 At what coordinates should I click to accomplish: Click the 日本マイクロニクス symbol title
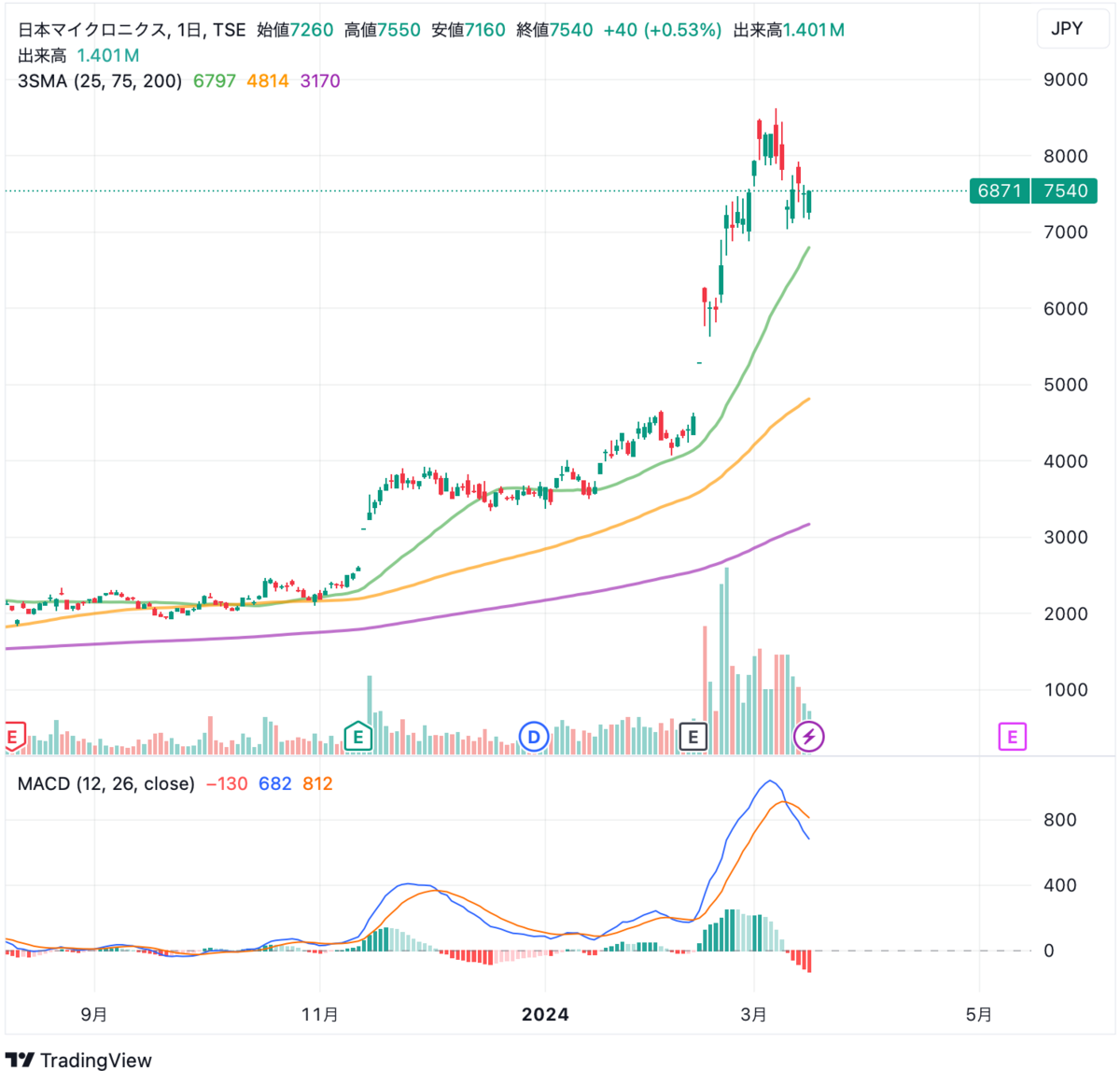click(x=92, y=30)
